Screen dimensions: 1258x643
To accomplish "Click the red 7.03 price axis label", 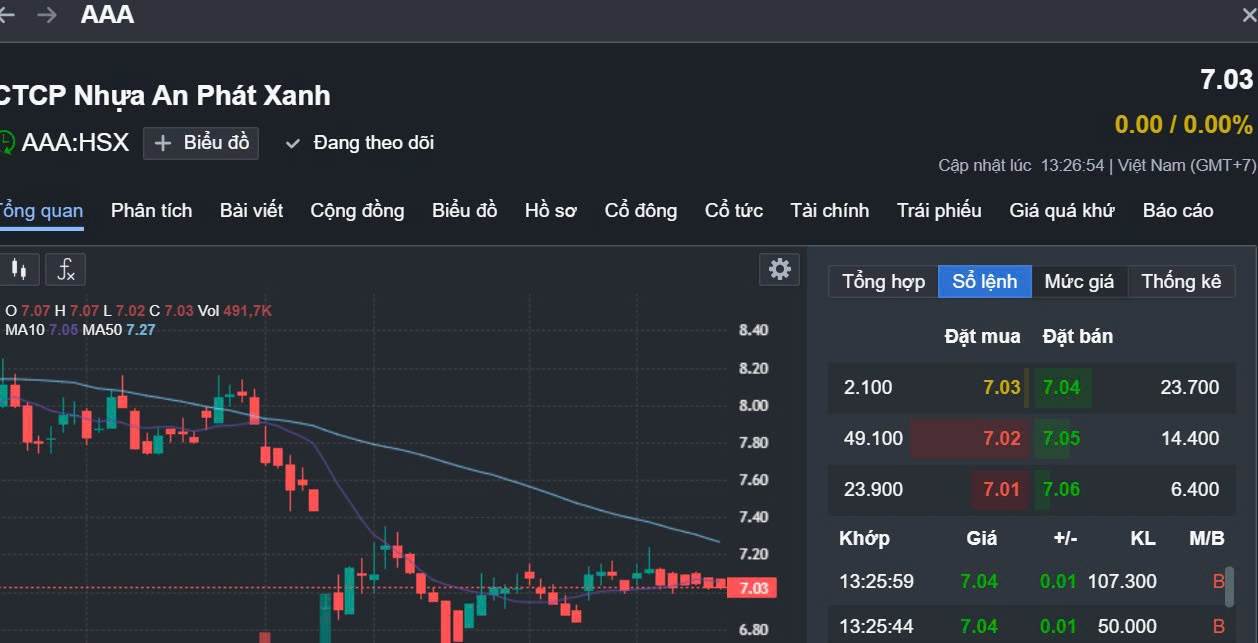I will click(x=753, y=588).
